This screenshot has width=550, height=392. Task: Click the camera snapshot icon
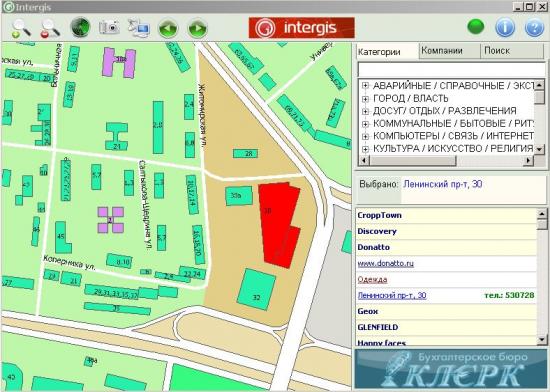[109, 27]
